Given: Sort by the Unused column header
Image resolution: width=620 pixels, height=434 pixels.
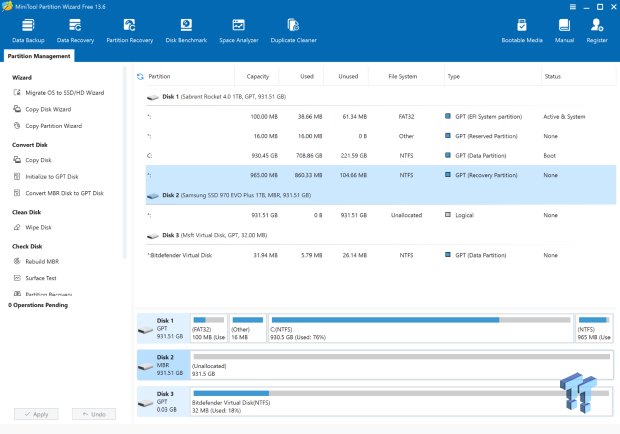Looking at the screenshot, I should [346, 76].
